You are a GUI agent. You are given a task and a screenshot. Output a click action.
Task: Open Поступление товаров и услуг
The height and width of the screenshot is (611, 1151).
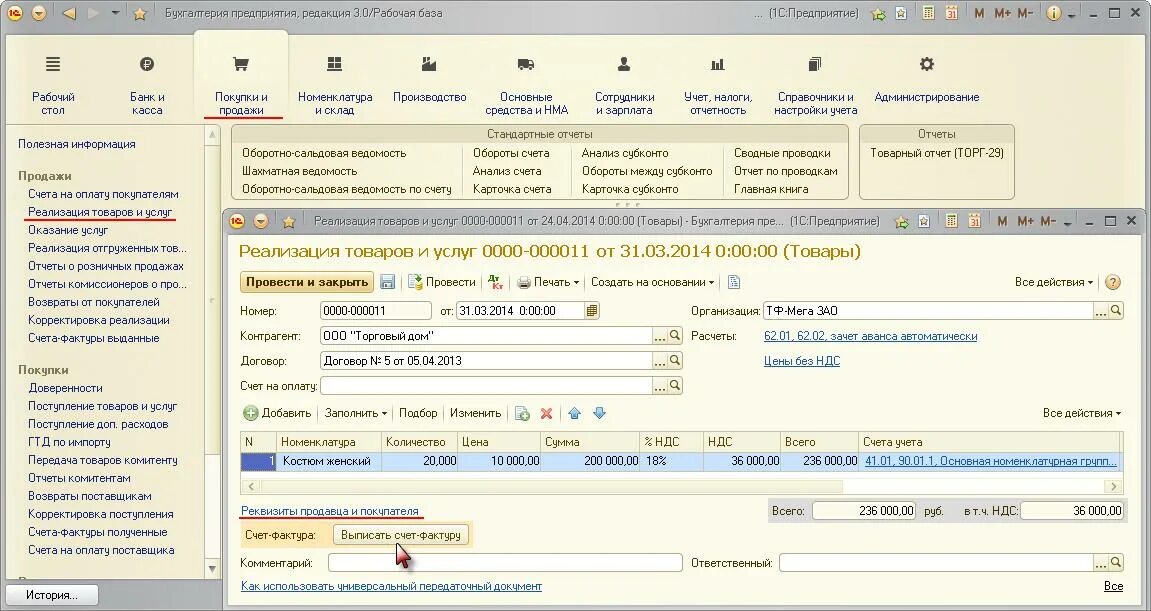pos(103,406)
